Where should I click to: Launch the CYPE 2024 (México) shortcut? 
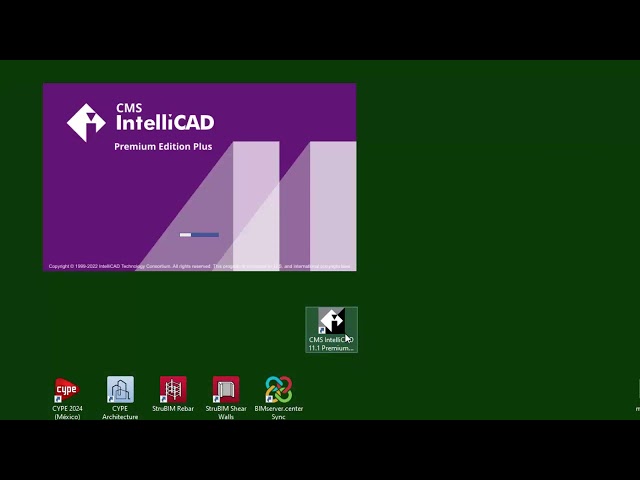pyautogui.click(x=67, y=398)
